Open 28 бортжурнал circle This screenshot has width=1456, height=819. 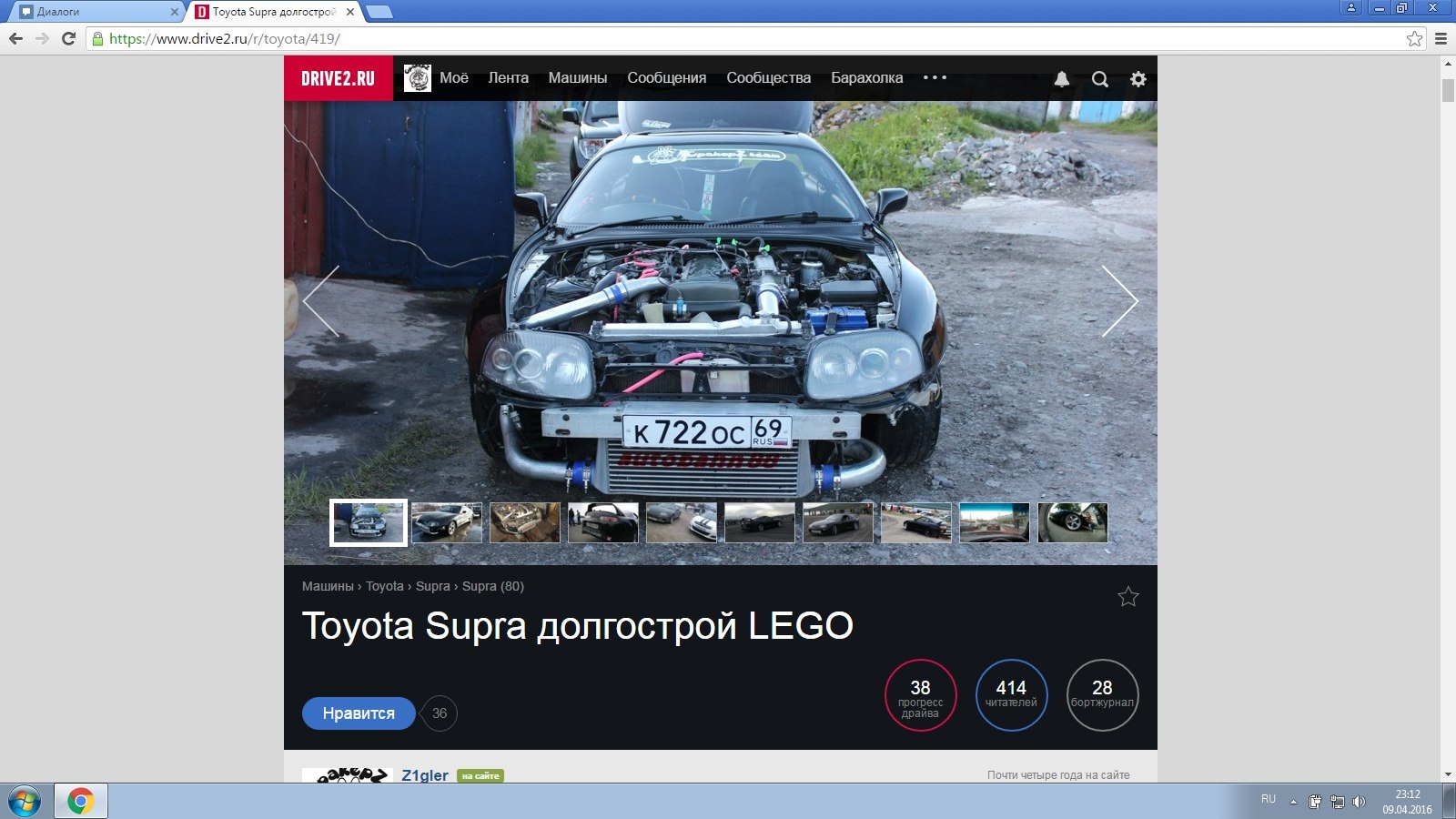(x=1103, y=695)
